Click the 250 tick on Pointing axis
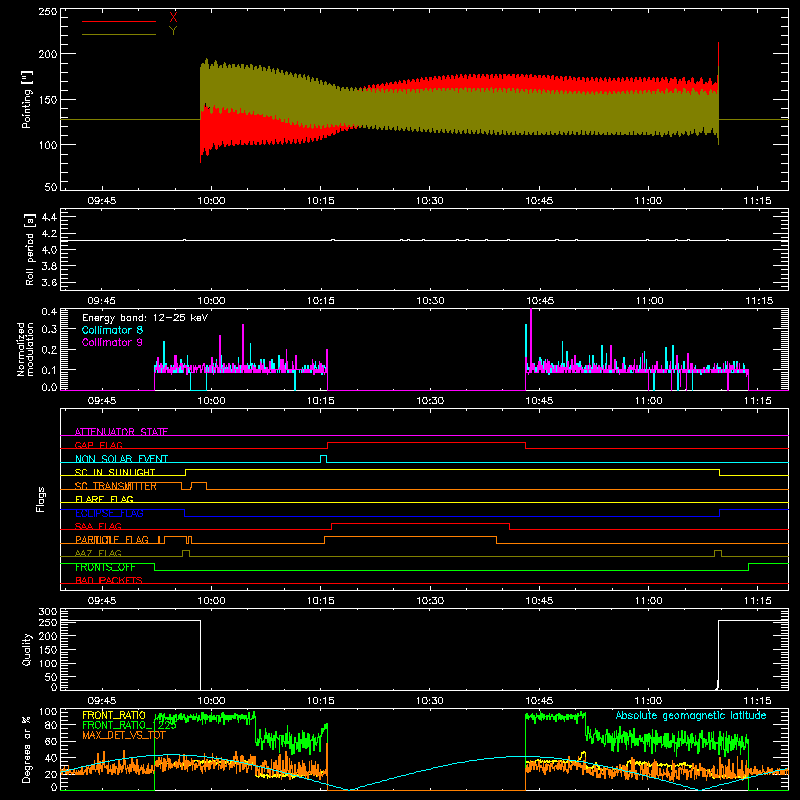This screenshot has height=800, width=800. click(48, 11)
